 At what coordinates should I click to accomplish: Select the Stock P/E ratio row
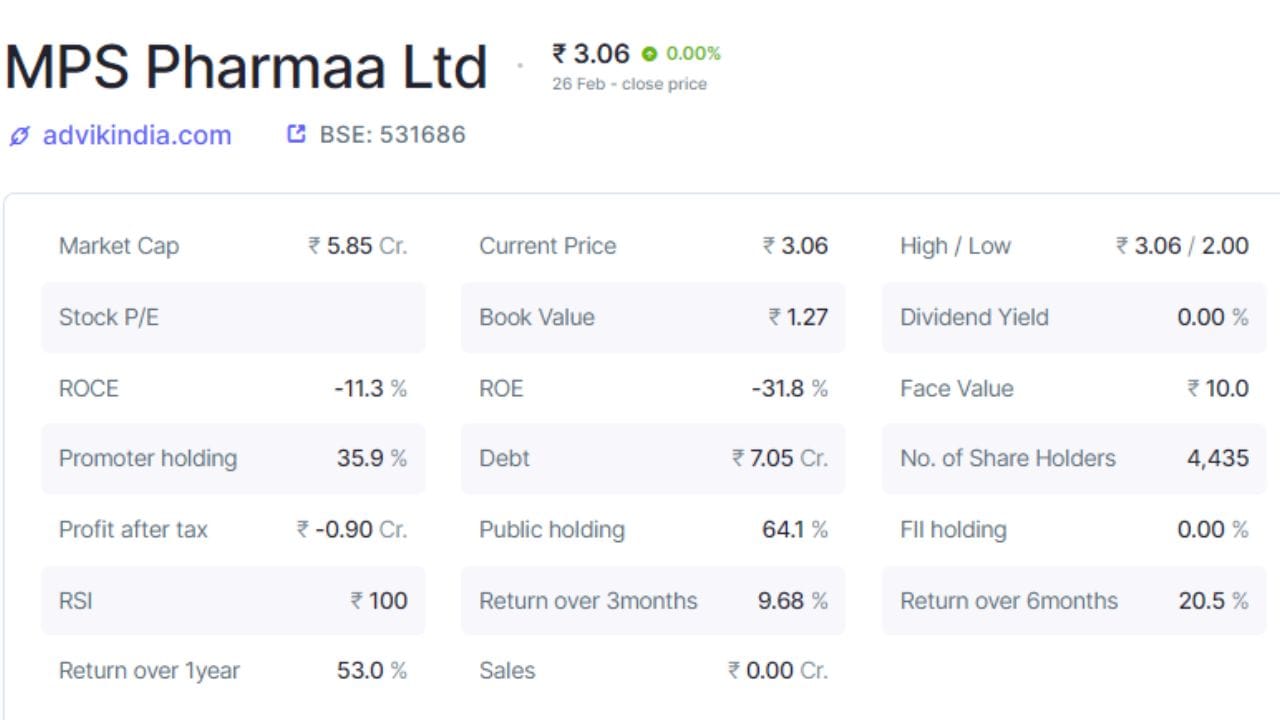coord(232,317)
